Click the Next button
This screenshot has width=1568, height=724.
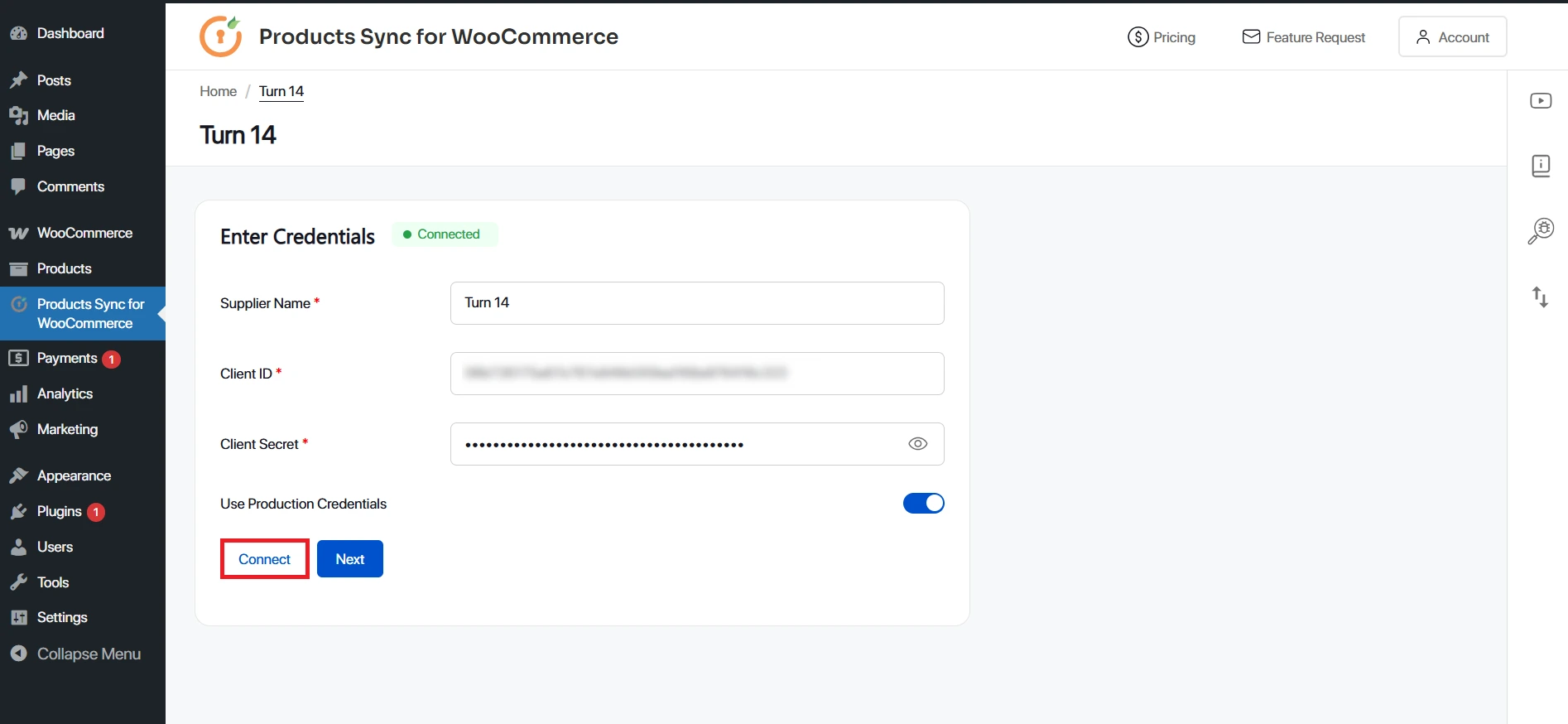coord(350,559)
